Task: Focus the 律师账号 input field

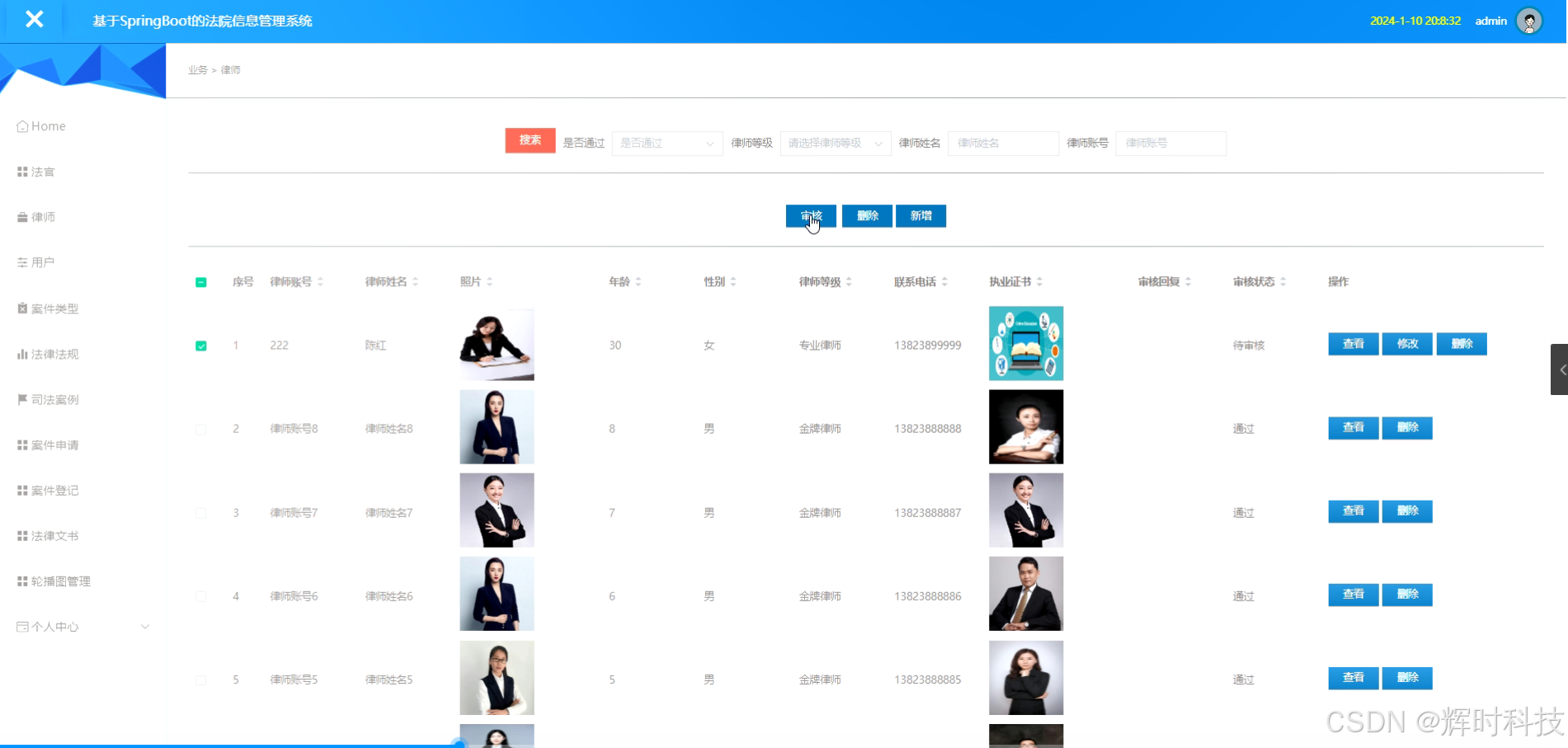Action: [x=1171, y=143]
